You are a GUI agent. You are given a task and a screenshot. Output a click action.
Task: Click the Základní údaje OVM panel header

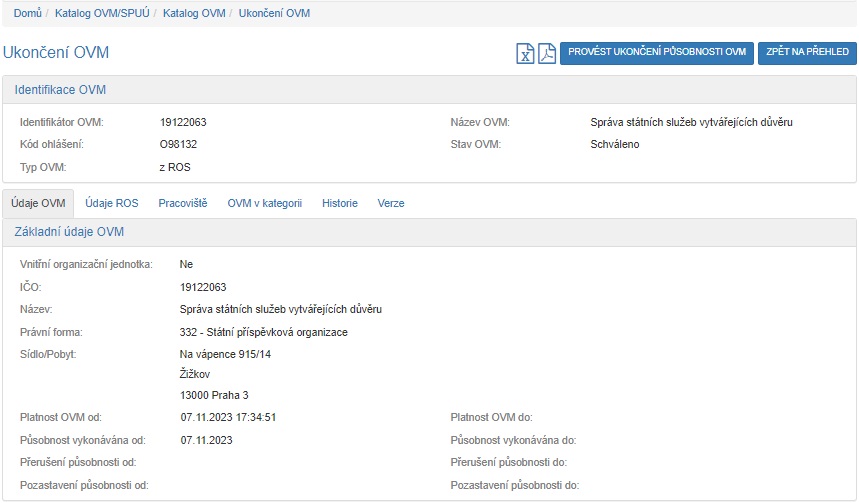(69, 232)
